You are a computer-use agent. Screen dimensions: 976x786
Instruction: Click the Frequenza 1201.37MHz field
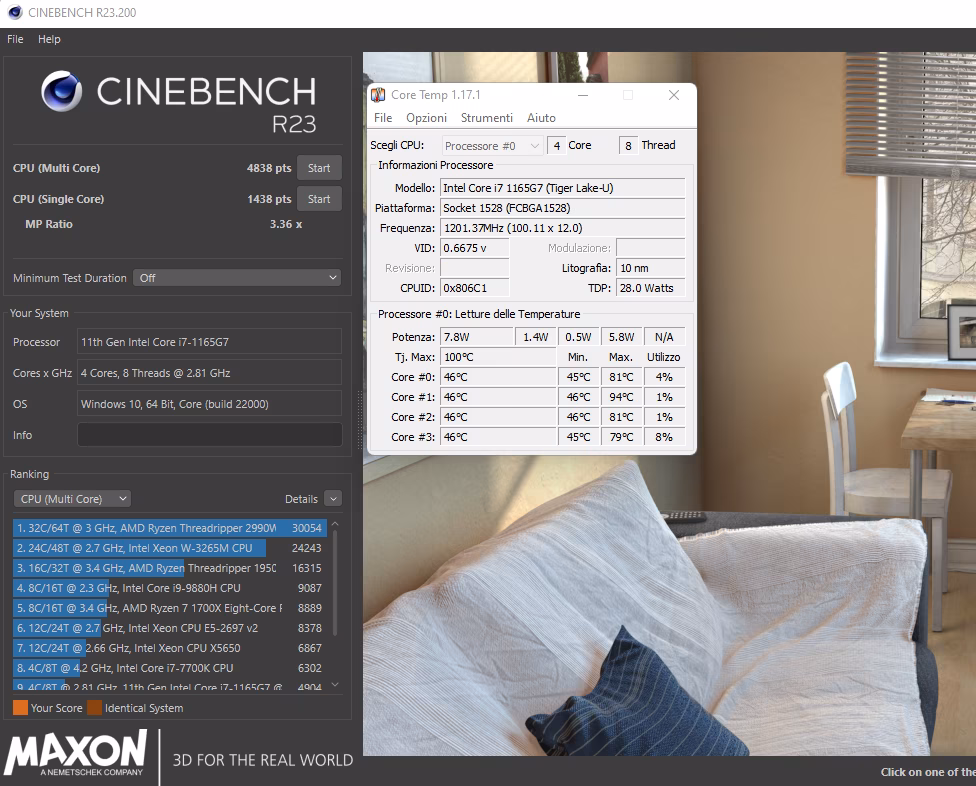click(563, 228)
